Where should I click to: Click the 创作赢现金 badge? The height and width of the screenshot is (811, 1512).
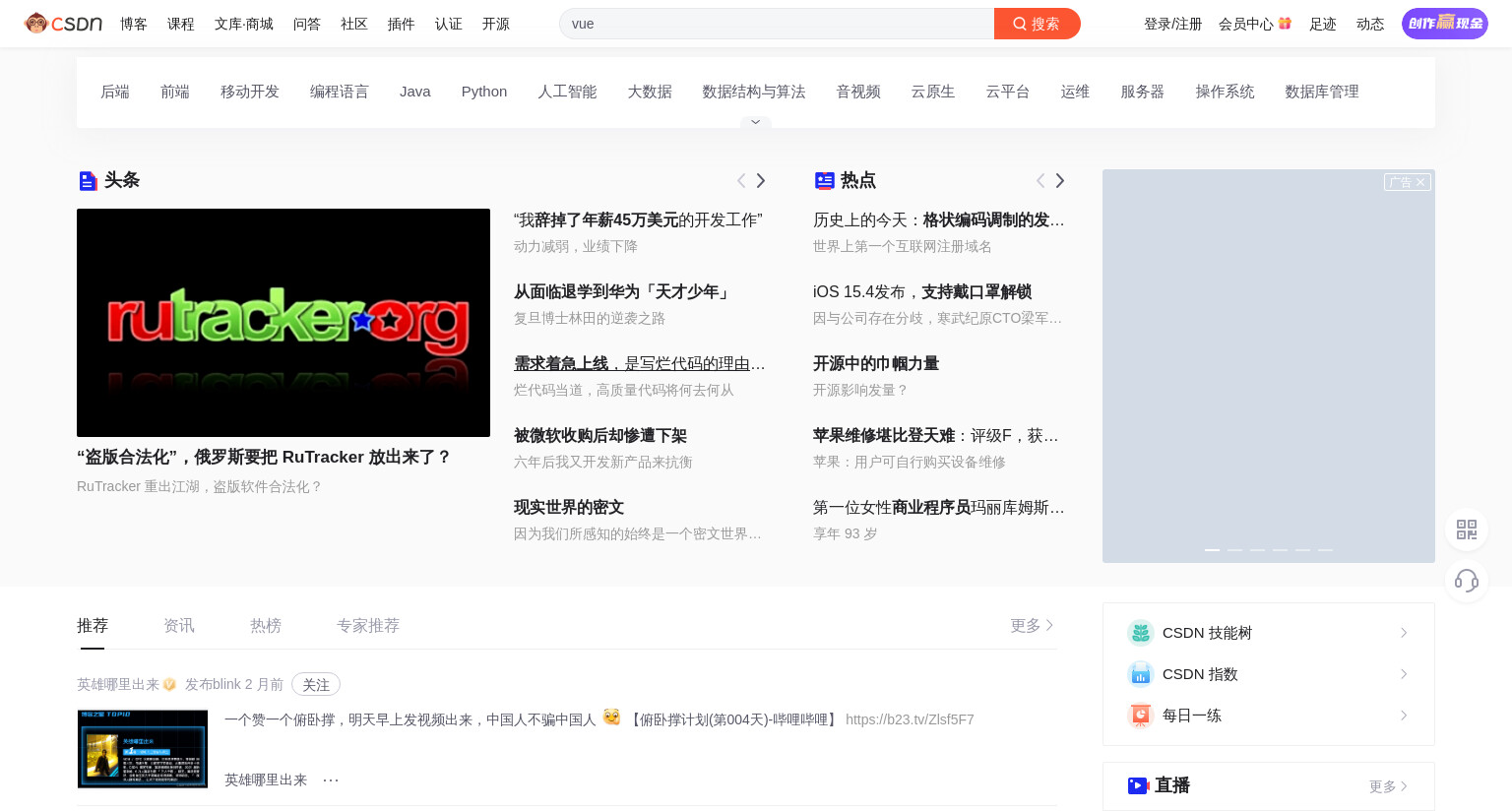(1445, 24)
